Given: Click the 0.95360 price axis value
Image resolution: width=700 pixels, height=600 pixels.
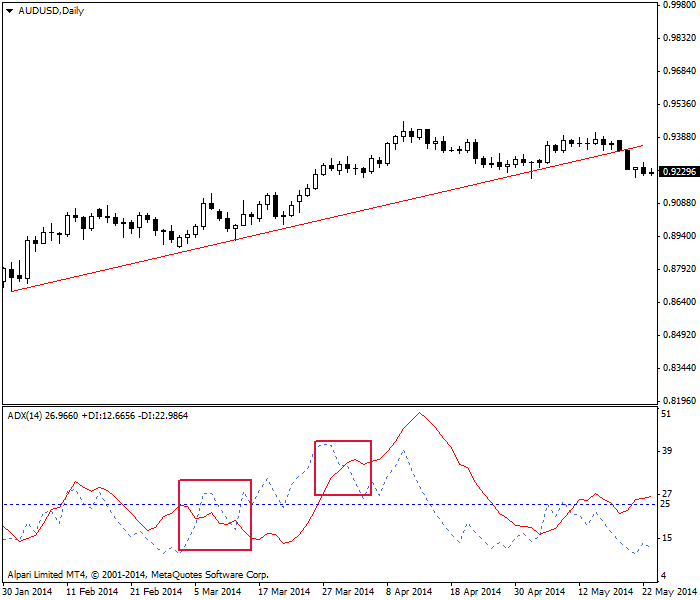Looking at the screenshot, I should (679, 104).
